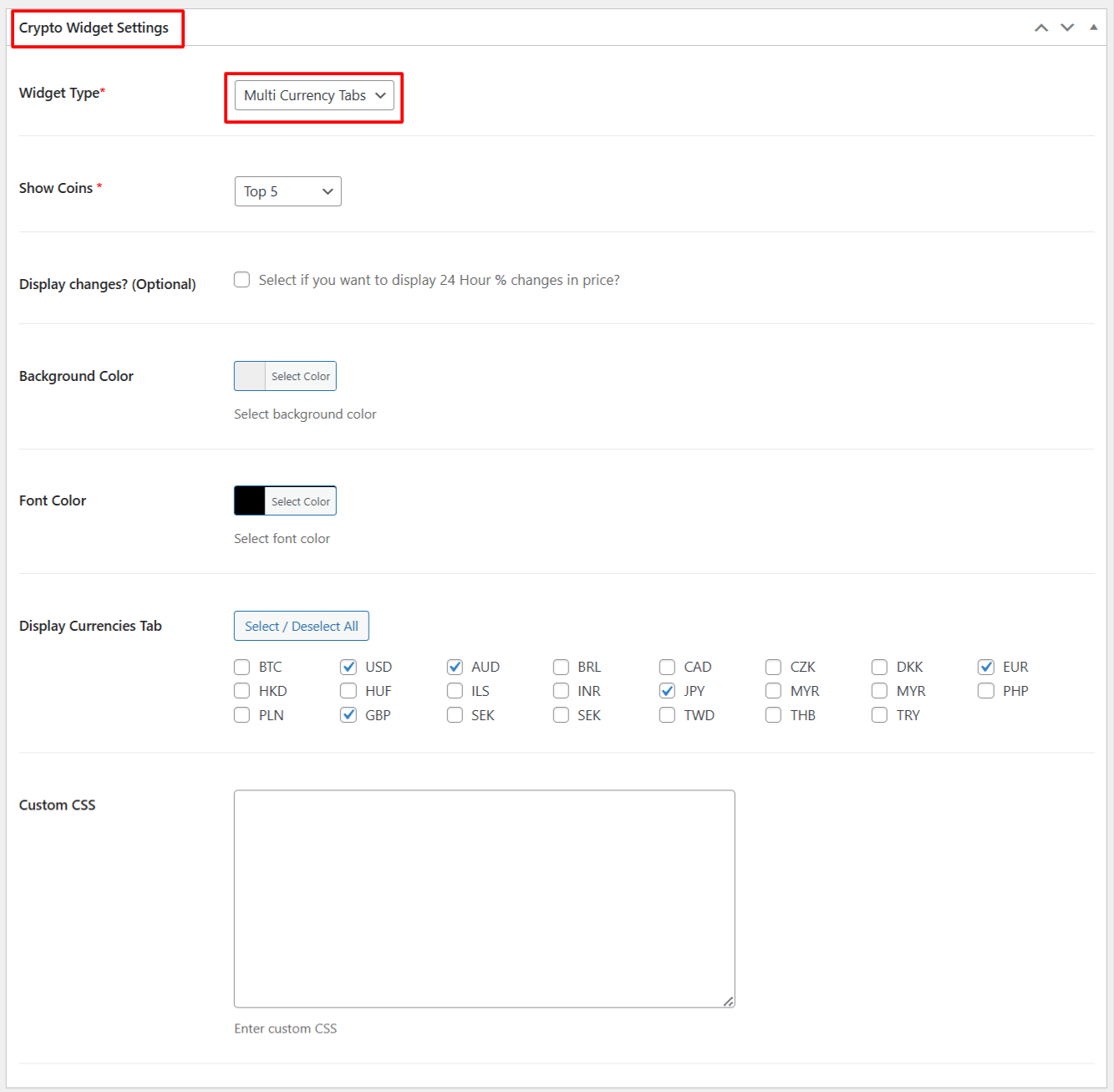Click the move panel down arrow icon
The height and width of the screenshot is (1092, 1114).
(x=1067, y=28)
